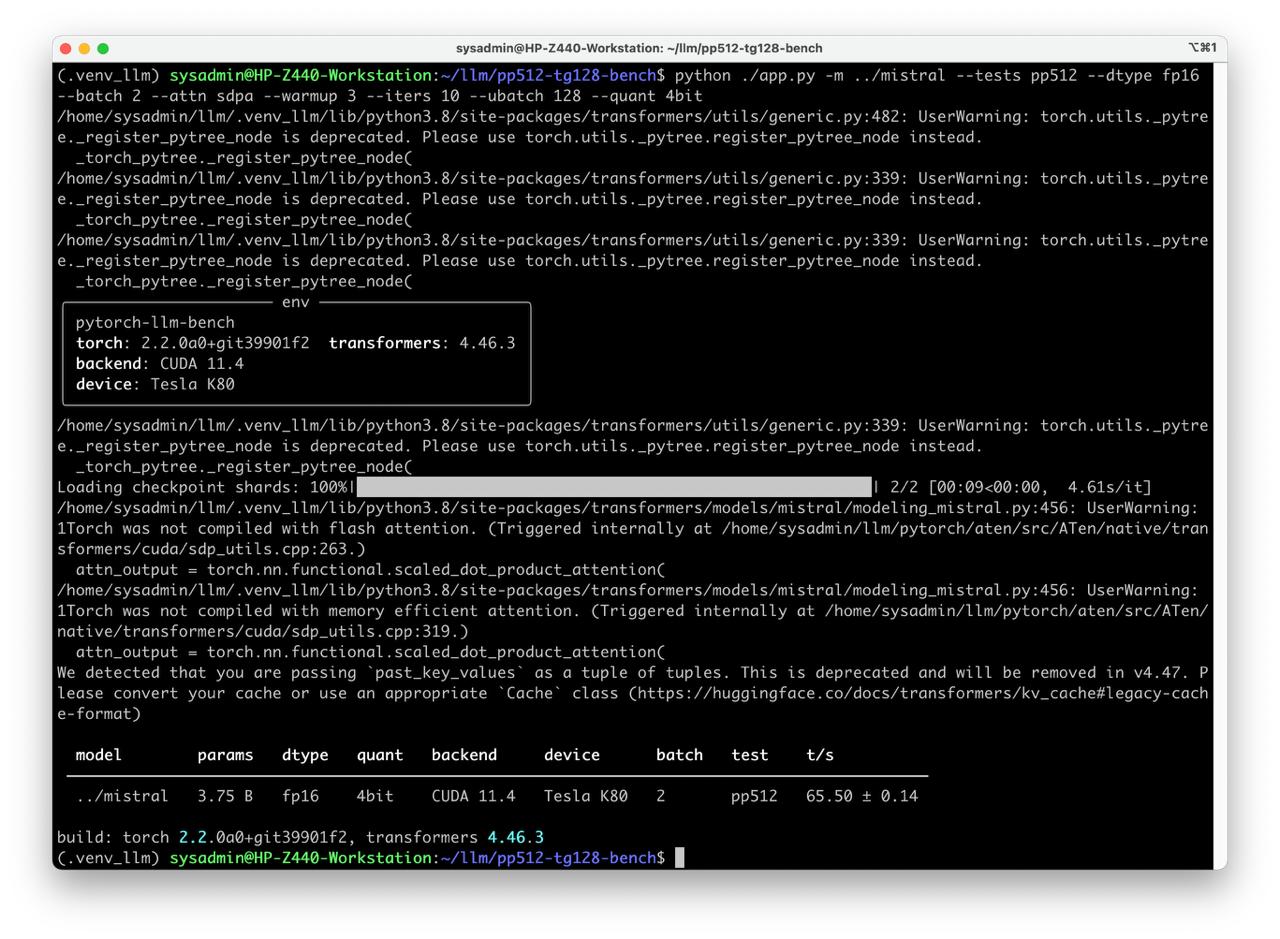The width and height of the screenshot is (1280, 939).
Task: Click the 'batch' column header
Action: point(679,755)
